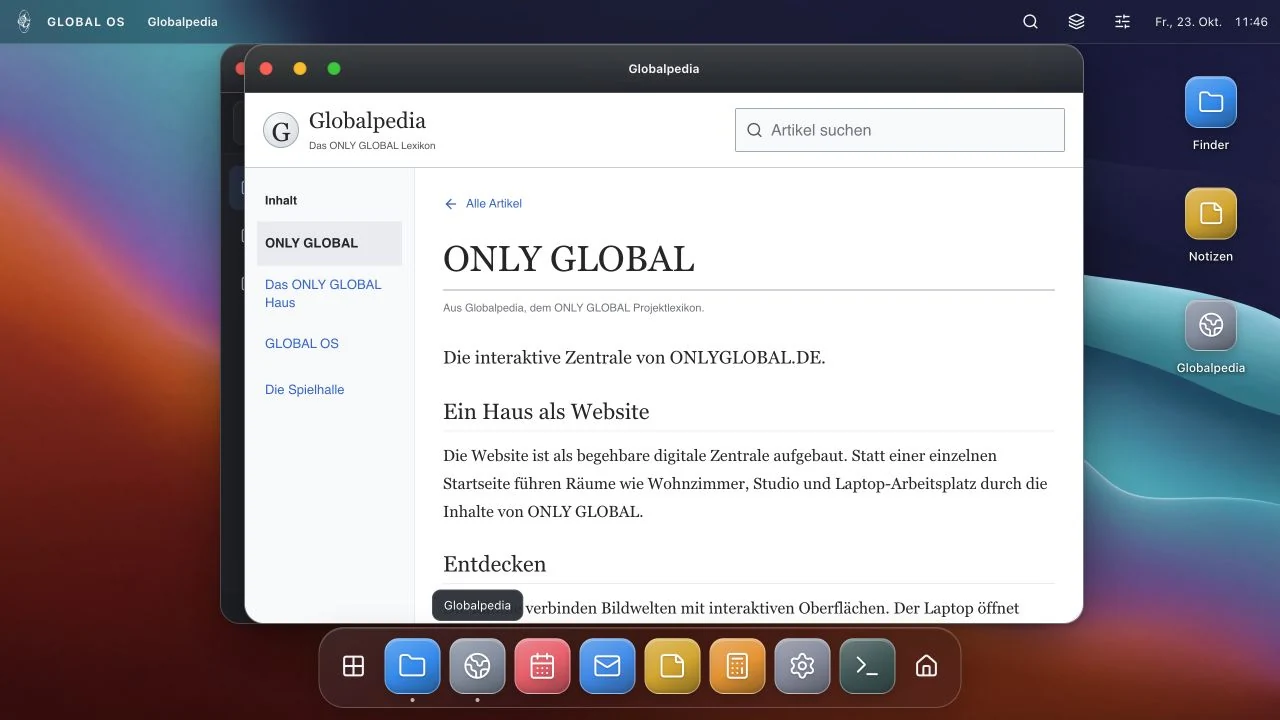Maximize the Globalpedia window with green button
This screenshot has width=1280, height=720.
point(334,69)
